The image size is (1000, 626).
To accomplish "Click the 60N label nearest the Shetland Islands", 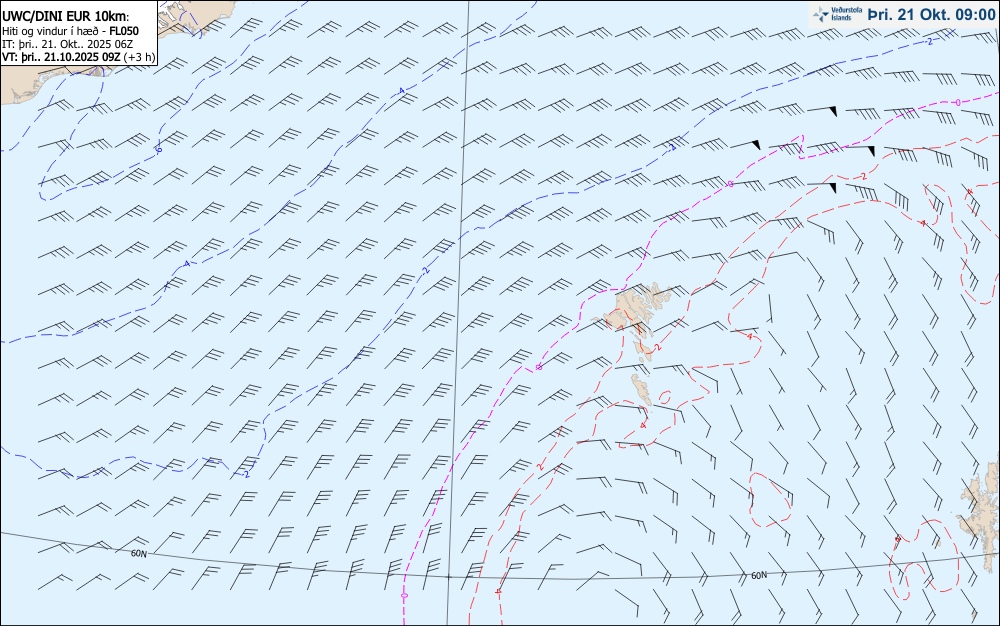I will [x=759, y=576].
